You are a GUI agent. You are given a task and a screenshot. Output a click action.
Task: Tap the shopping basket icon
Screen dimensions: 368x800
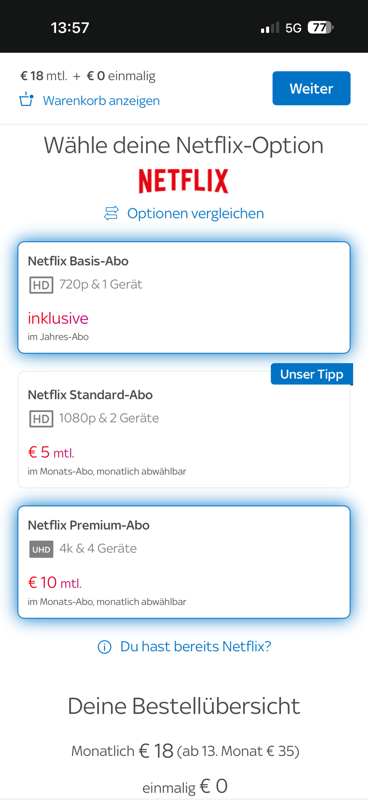click(26, 100)
